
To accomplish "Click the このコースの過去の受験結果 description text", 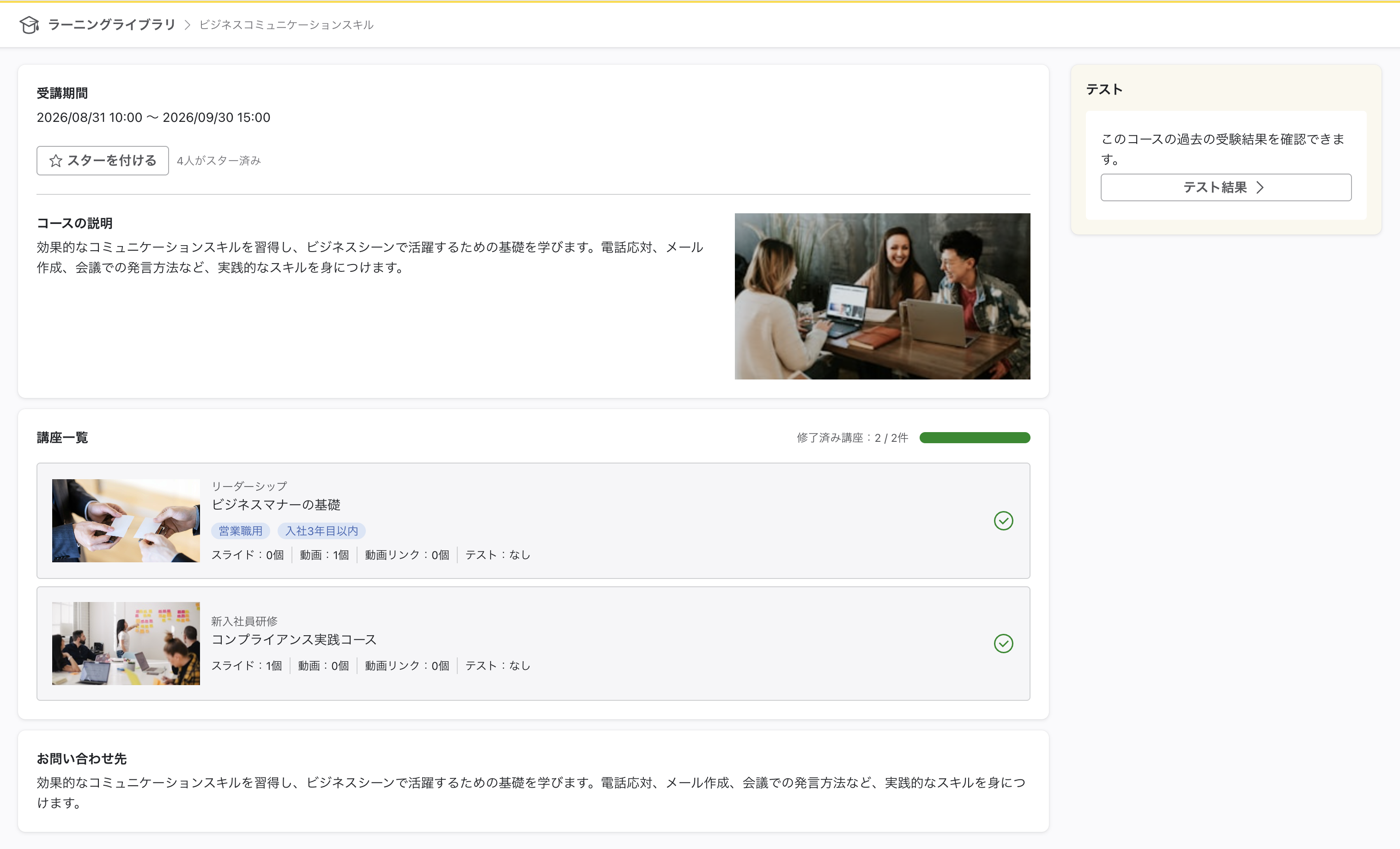I will pyautogui.click(x=1223, y=150).
